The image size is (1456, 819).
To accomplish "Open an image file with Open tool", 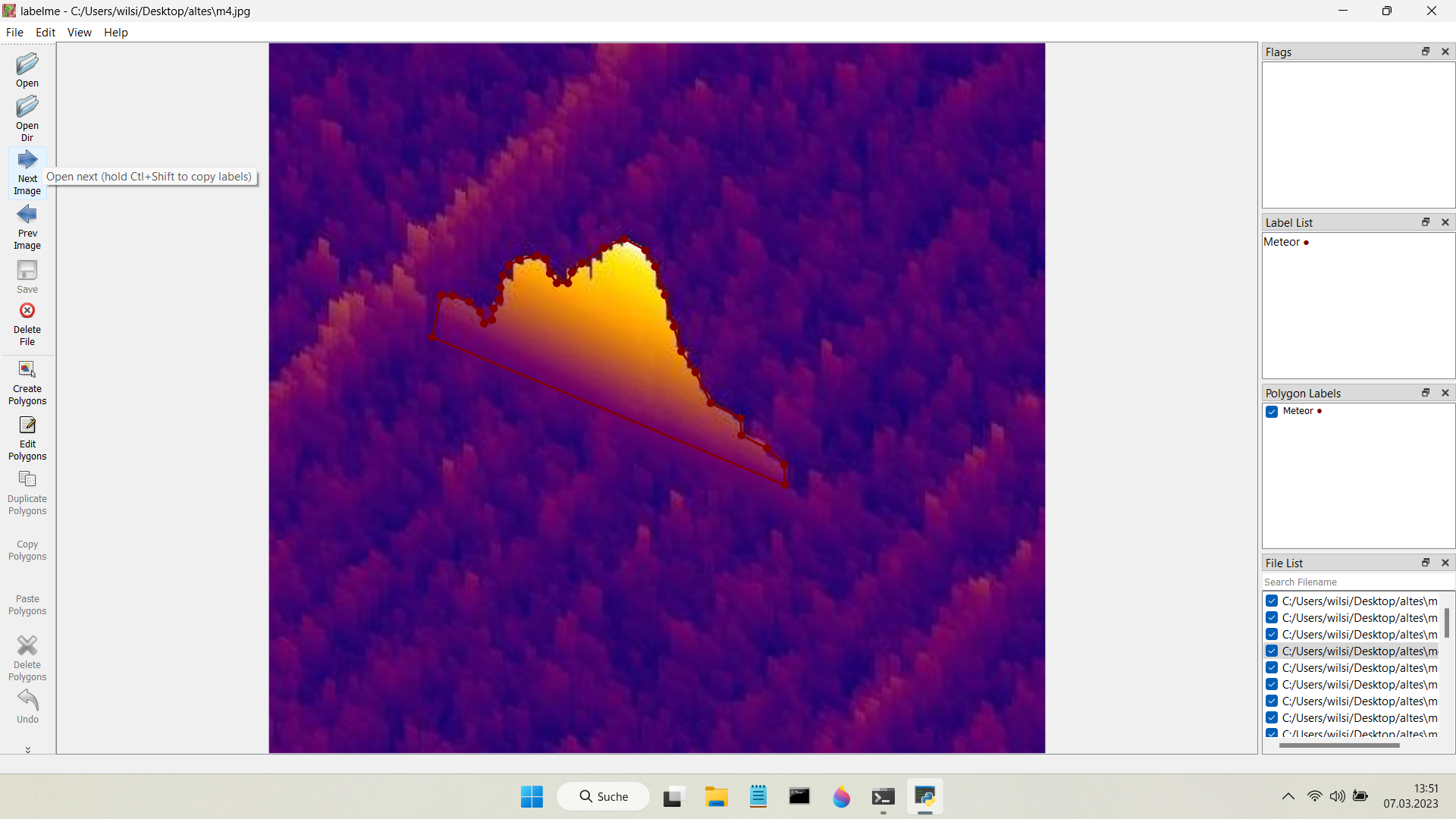I will coord(27,71).
